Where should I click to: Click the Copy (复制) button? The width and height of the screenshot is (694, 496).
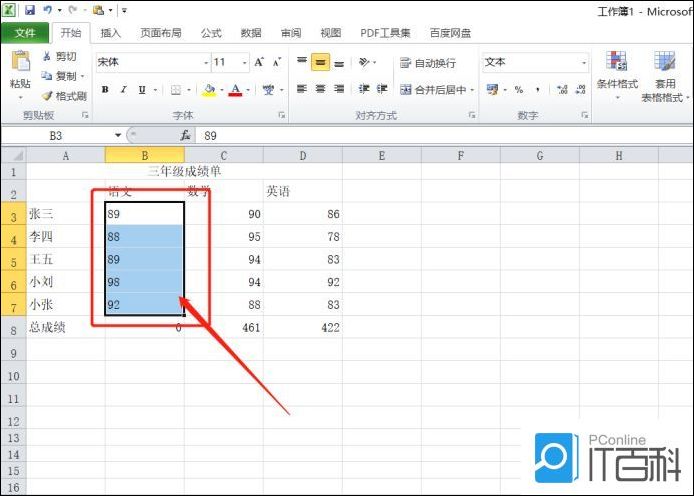click(x=58, y=76)
